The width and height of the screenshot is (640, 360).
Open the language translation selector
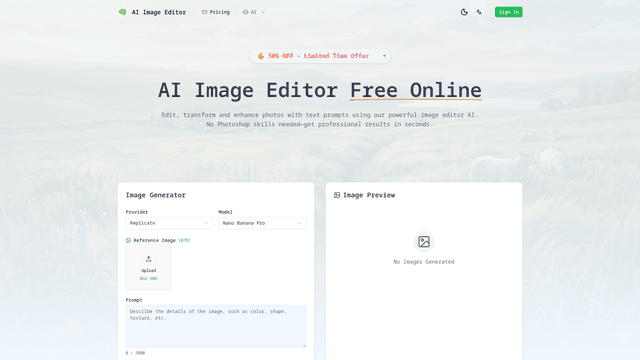479,12
